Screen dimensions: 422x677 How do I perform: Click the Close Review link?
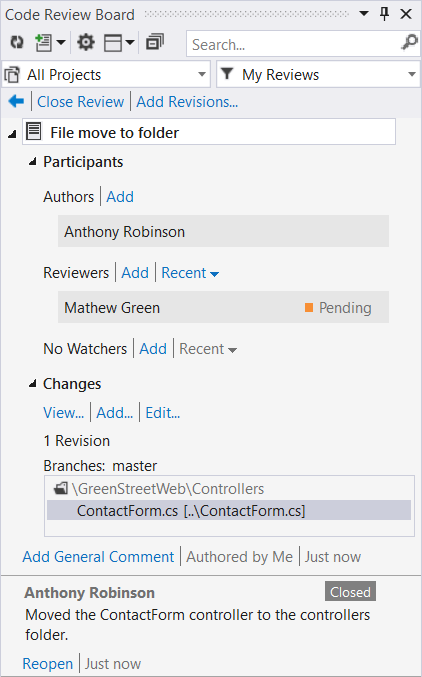pyautogui.click(x=81, y=101)
